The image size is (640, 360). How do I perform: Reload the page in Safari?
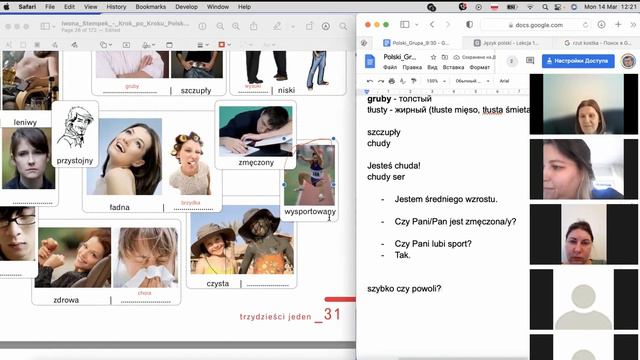coord(585,25)
